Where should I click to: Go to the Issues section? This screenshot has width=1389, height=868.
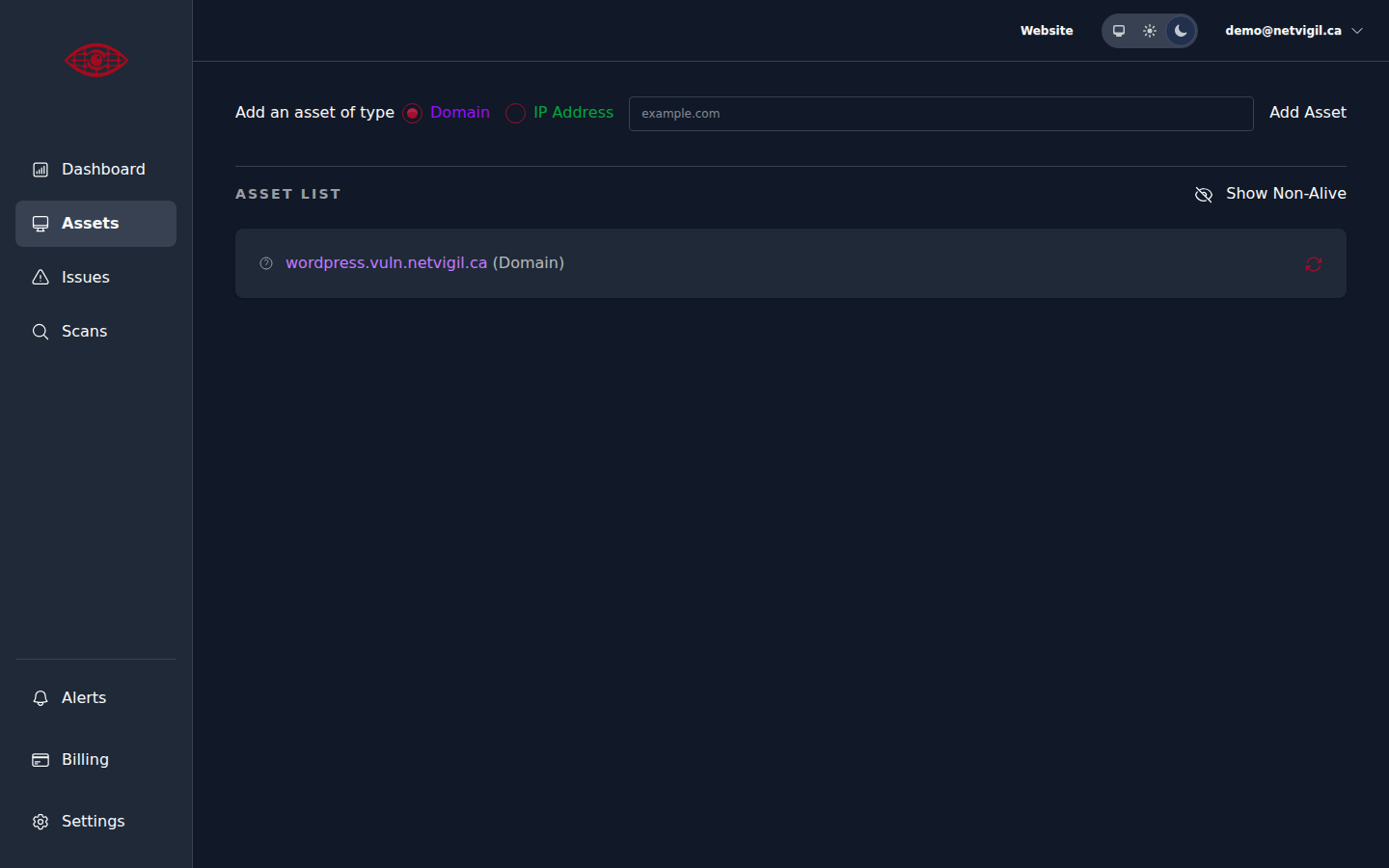95,278
